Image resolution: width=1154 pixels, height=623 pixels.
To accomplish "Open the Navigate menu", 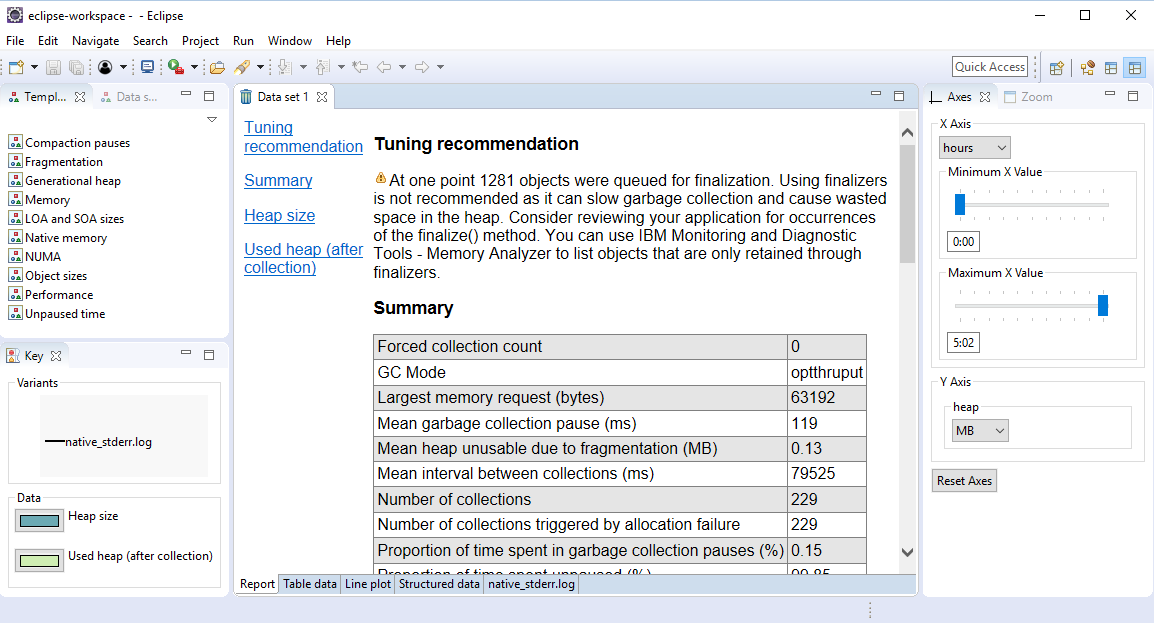I will tap(95, 41).
